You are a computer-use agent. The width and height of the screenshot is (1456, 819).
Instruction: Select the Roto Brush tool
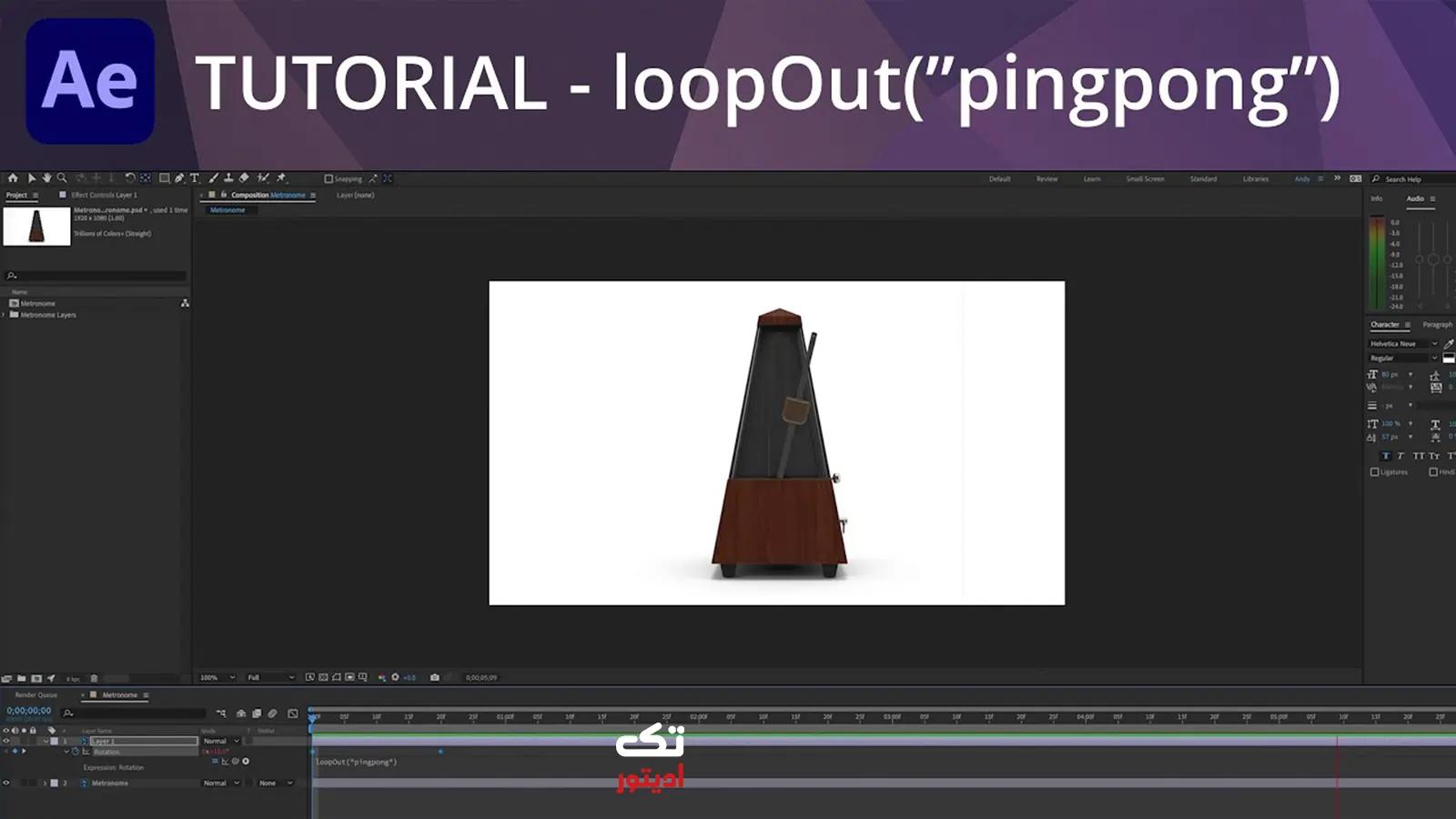coord(263,178)
